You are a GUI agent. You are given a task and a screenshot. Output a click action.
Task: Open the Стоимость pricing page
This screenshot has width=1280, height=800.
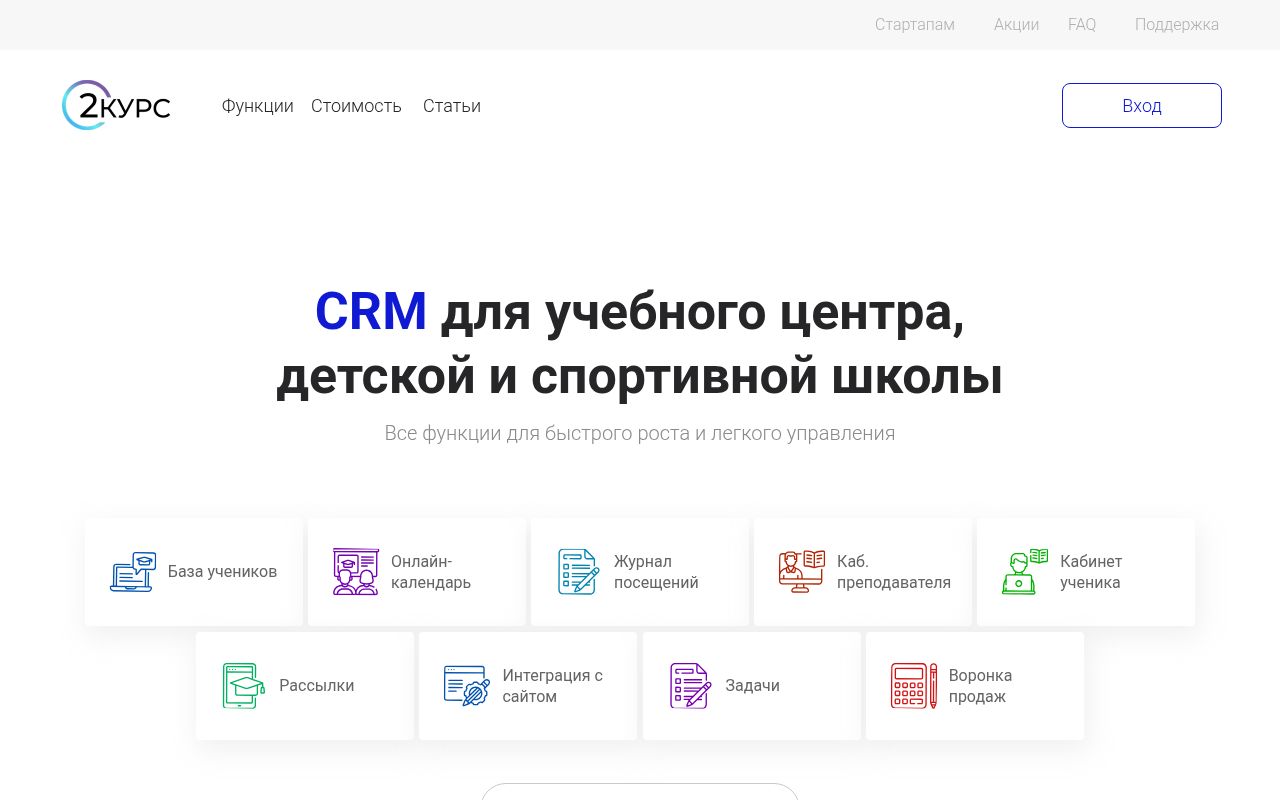point(356,106)
